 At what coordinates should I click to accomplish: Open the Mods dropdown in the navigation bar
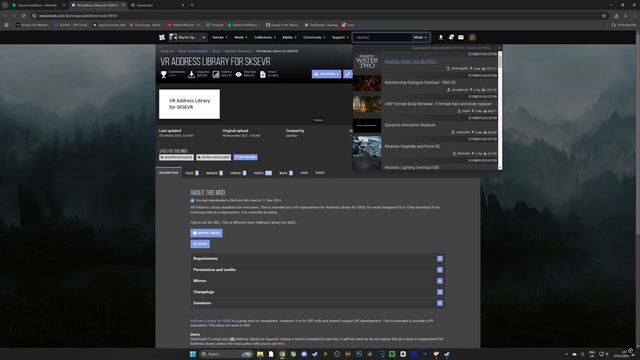[240, 37]
